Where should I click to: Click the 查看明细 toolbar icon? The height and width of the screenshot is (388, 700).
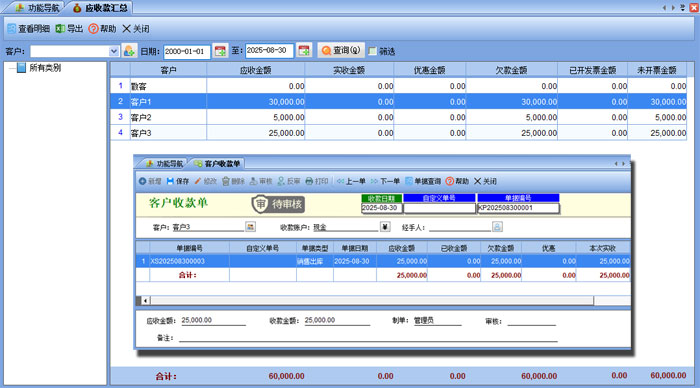12,29
